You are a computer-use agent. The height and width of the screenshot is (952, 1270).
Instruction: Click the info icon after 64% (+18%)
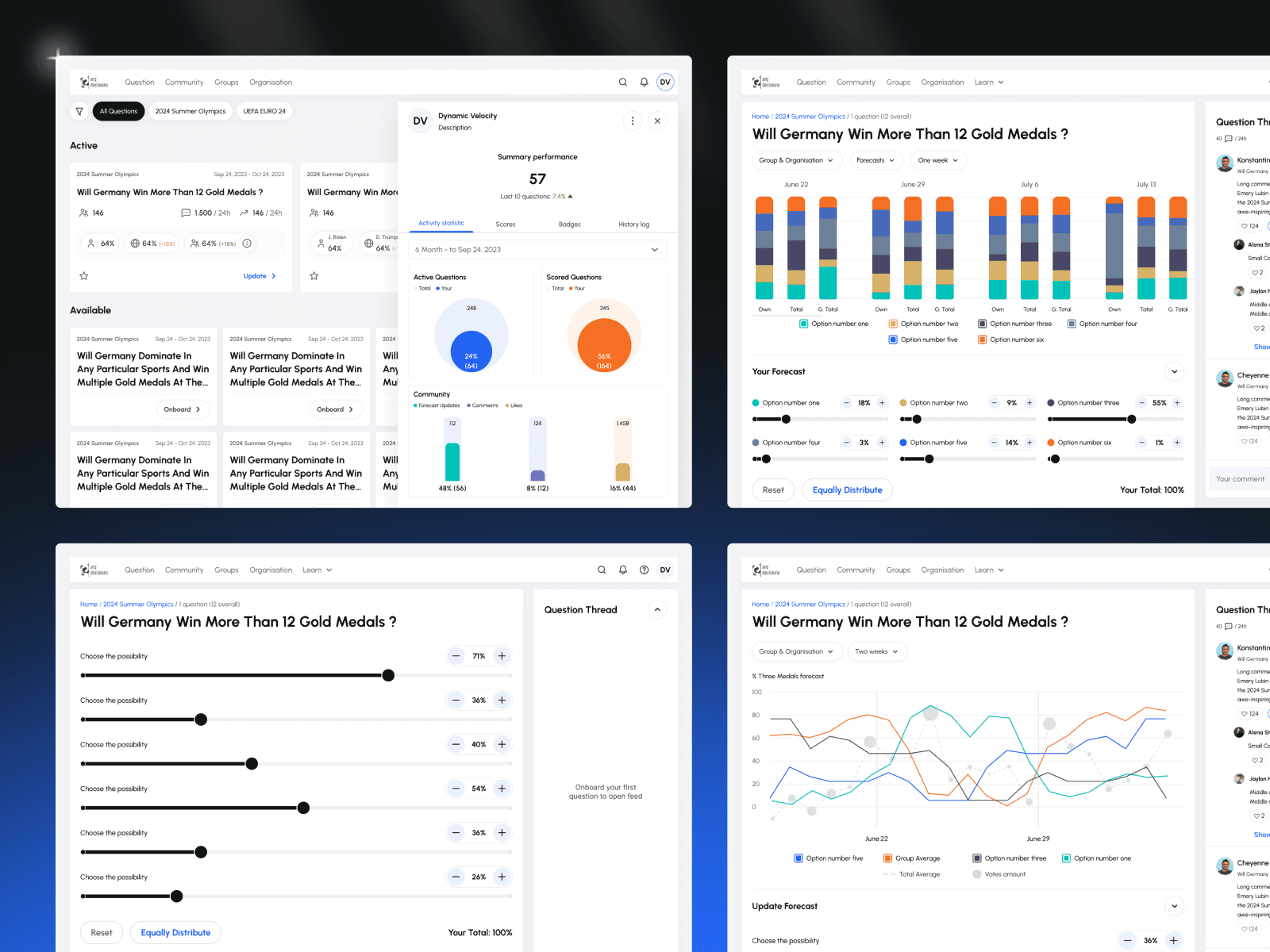[x=247, y=244]
